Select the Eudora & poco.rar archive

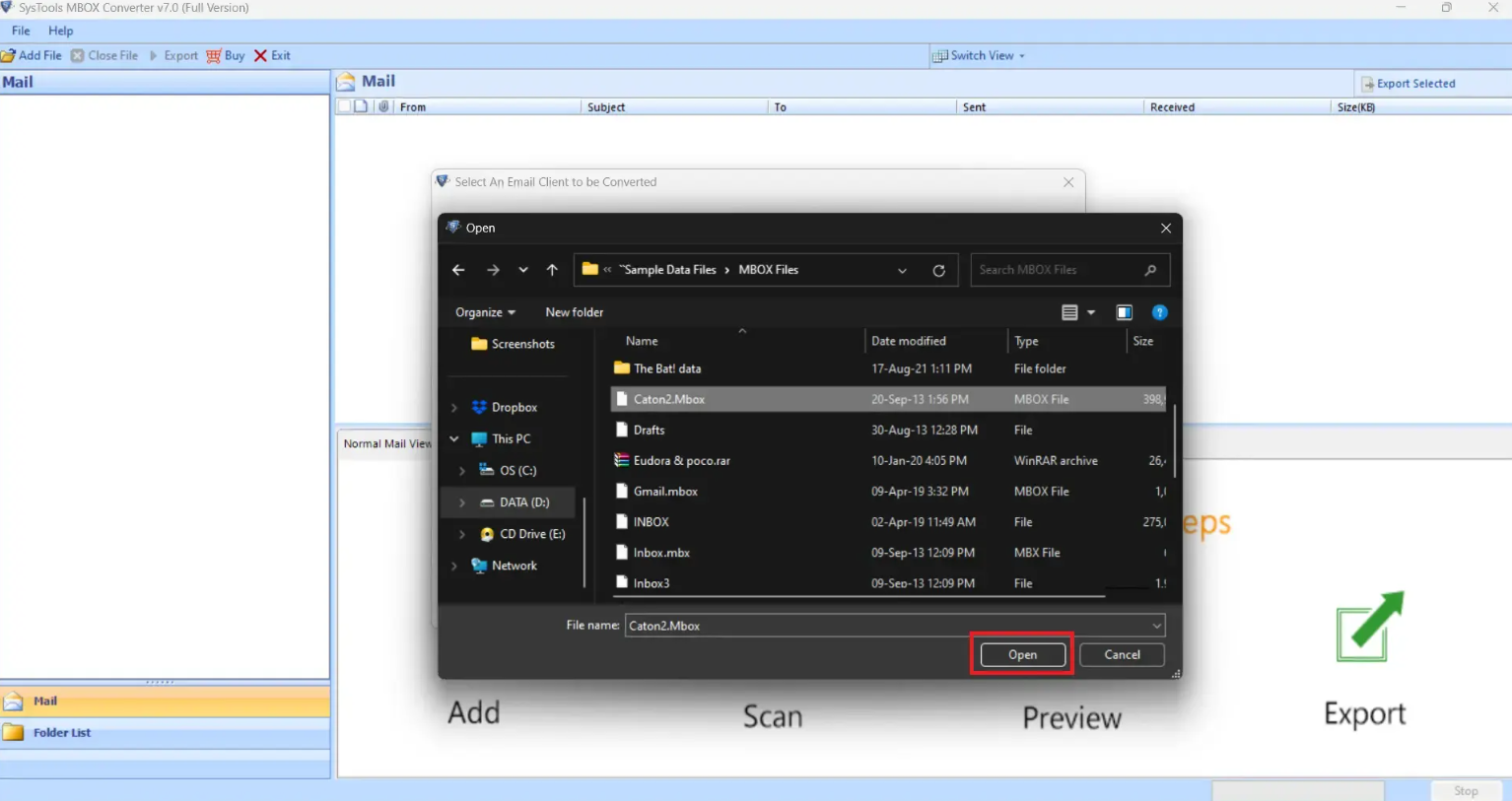point(681,461)
